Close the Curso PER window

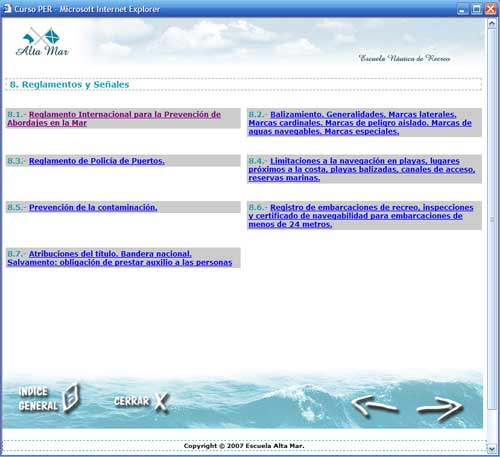click(x=491, y=9)
